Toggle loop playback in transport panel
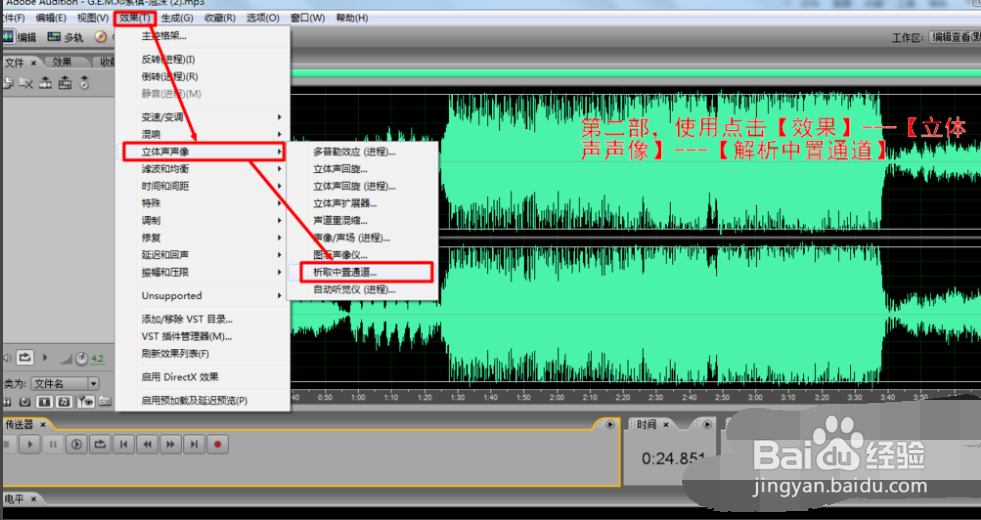Screen dimensions: 981x520 pyautogui.click(x=100, y=444)
